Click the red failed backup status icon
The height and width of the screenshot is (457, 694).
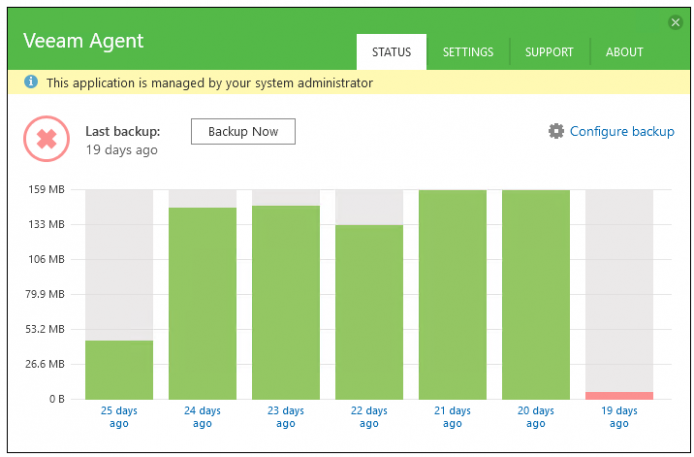[x=46, y=138]
